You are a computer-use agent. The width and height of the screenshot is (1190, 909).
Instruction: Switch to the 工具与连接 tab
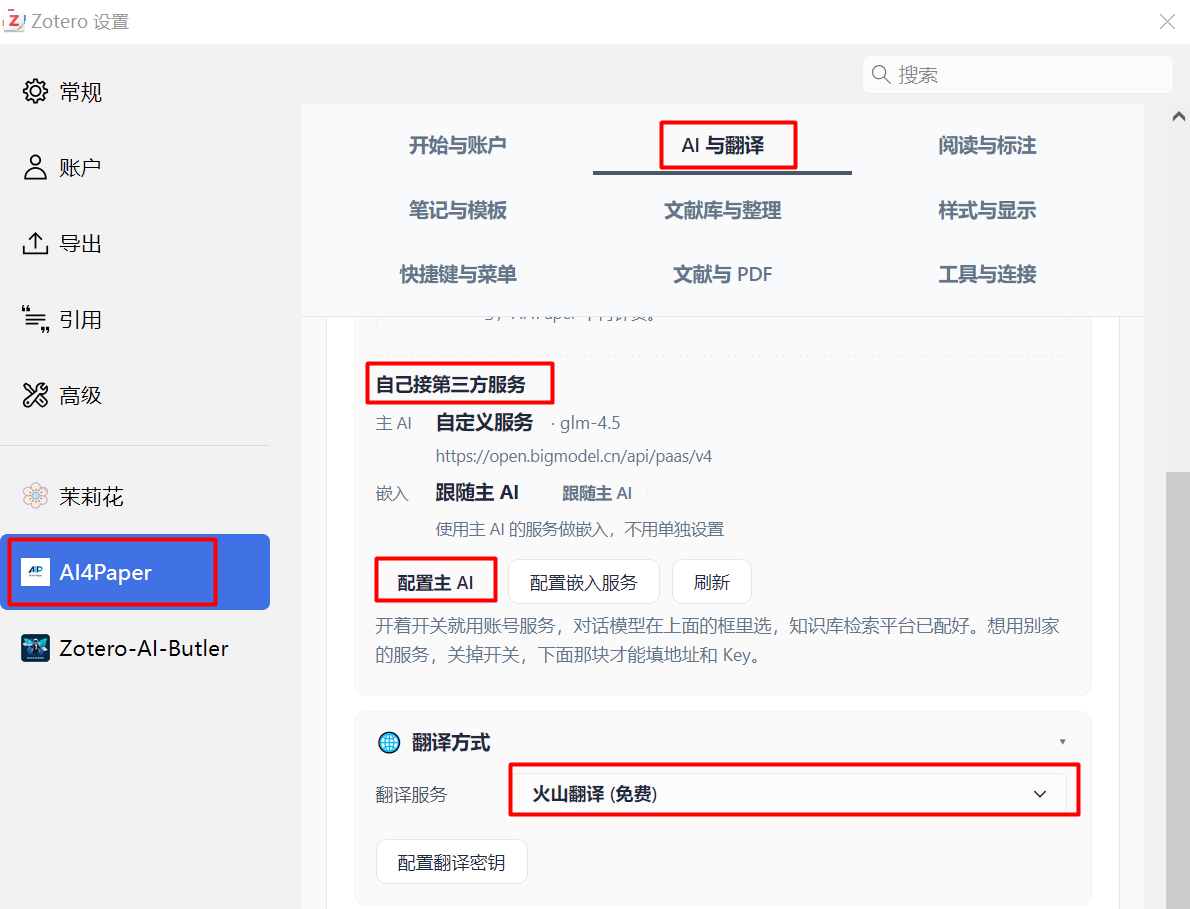987,274
